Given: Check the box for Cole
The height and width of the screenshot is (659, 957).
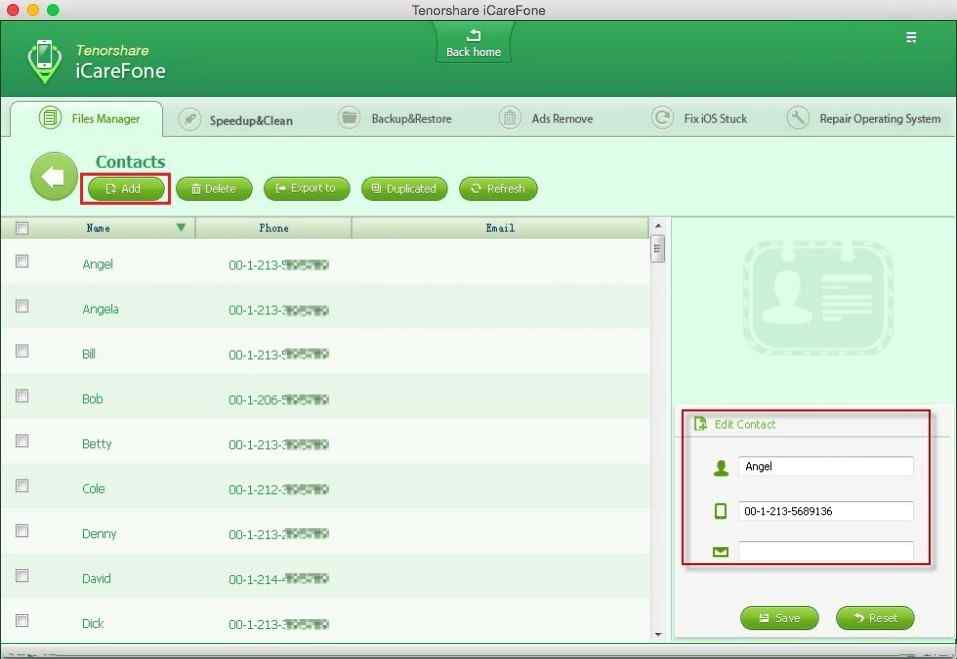Looking at the screenshot, I should coord(22,486).
